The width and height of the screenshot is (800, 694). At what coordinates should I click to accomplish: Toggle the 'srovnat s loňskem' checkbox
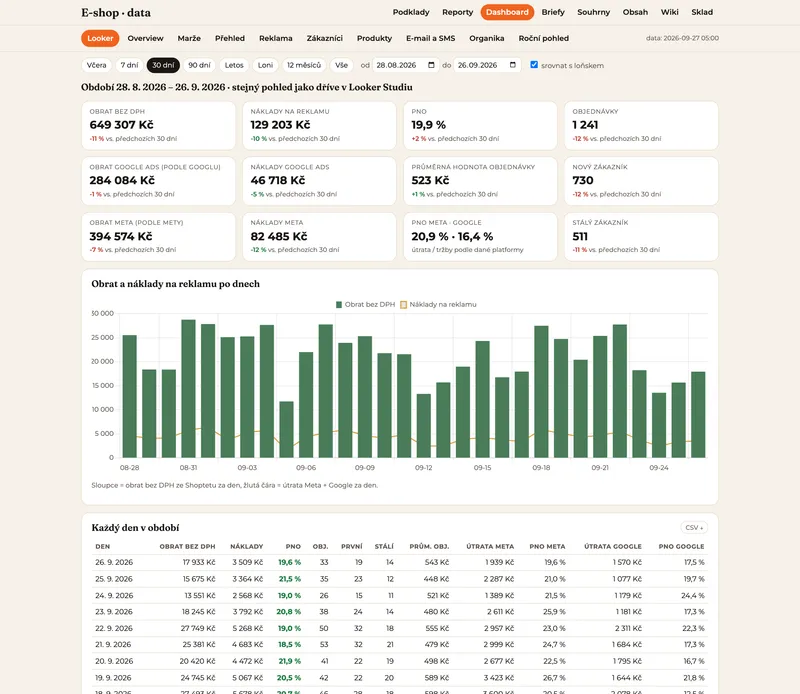[x=534, y=65]
